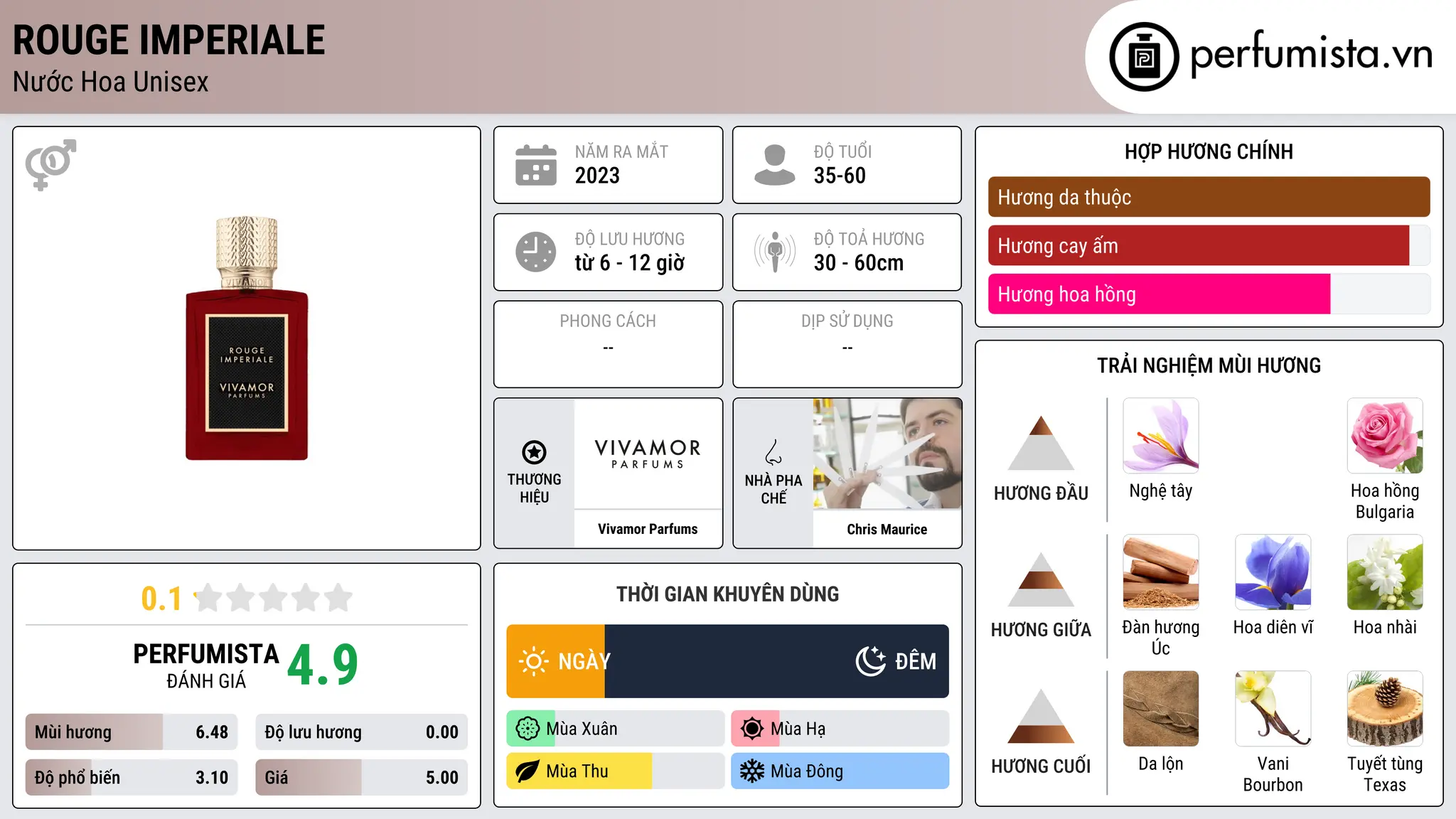The width and height of the screenshot is (1456, 819).
Task: Click the Hoa hồng Bulgaria rose image
Action: (x=1385, y=436)
